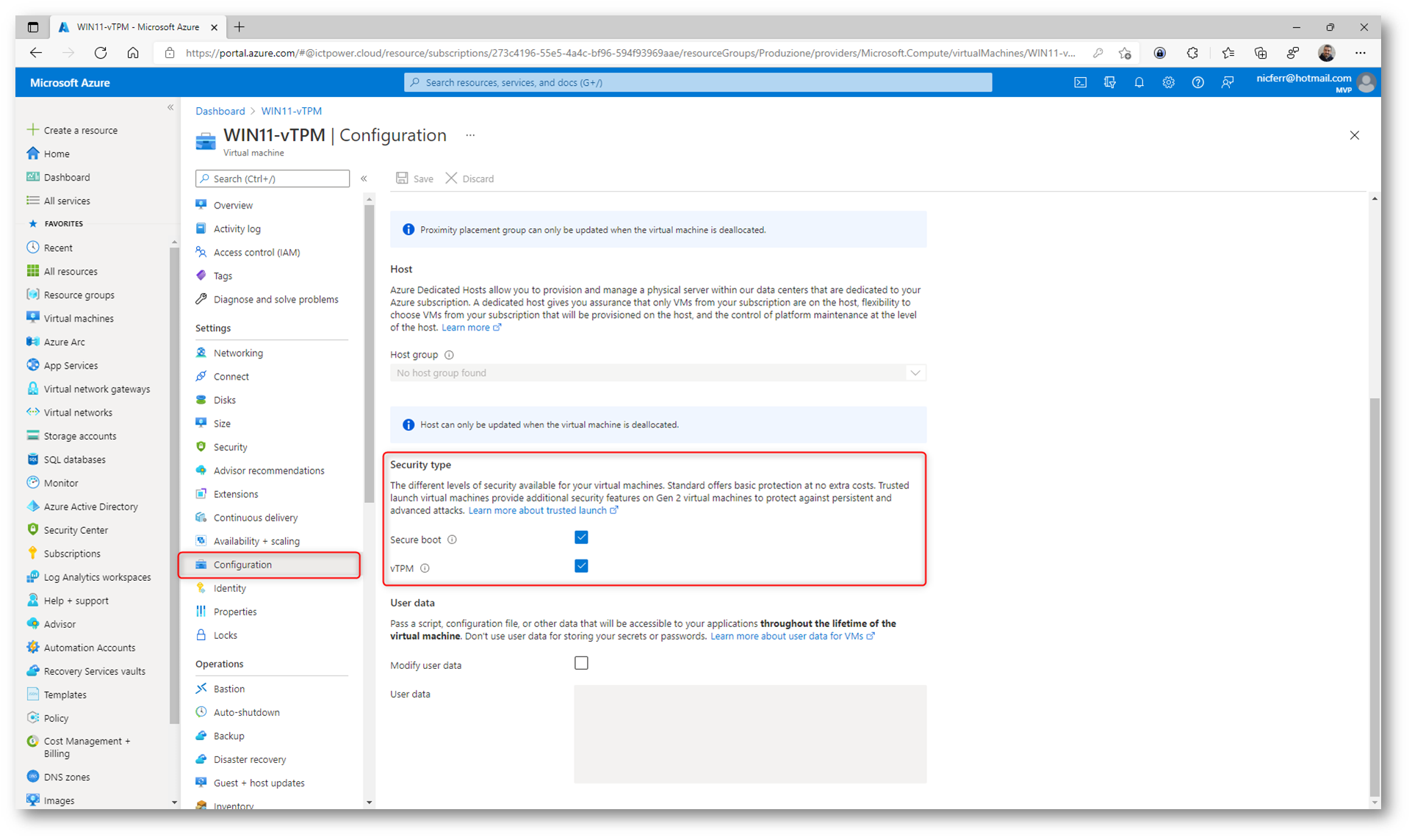
Task: Open Disks settings
Action: point(224,400)
